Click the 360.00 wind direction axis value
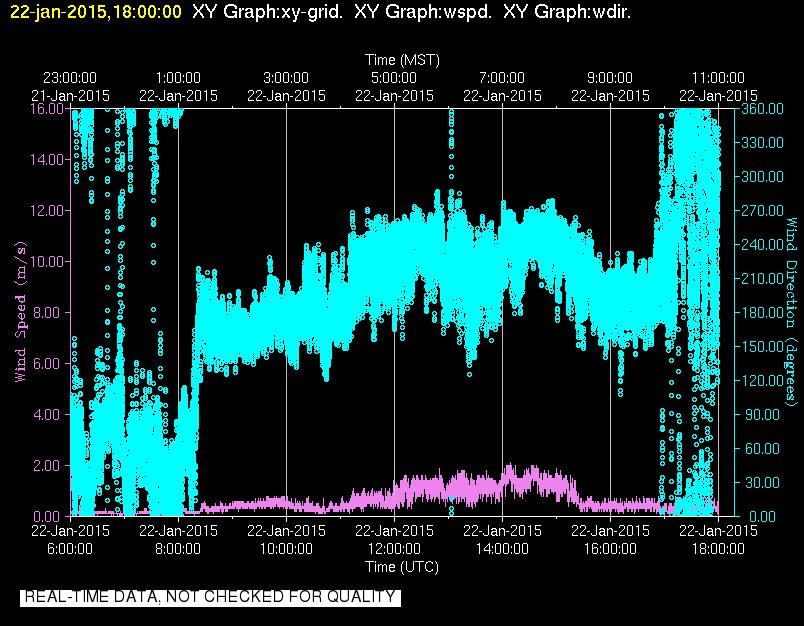The image size is (804, 626). 762,109
